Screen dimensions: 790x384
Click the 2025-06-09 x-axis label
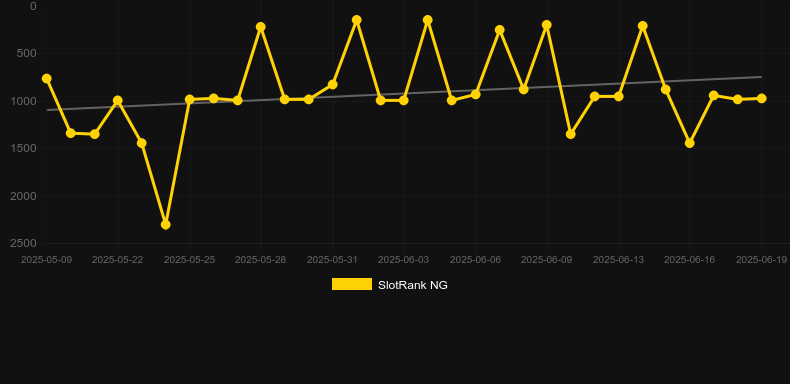[547, 260]
